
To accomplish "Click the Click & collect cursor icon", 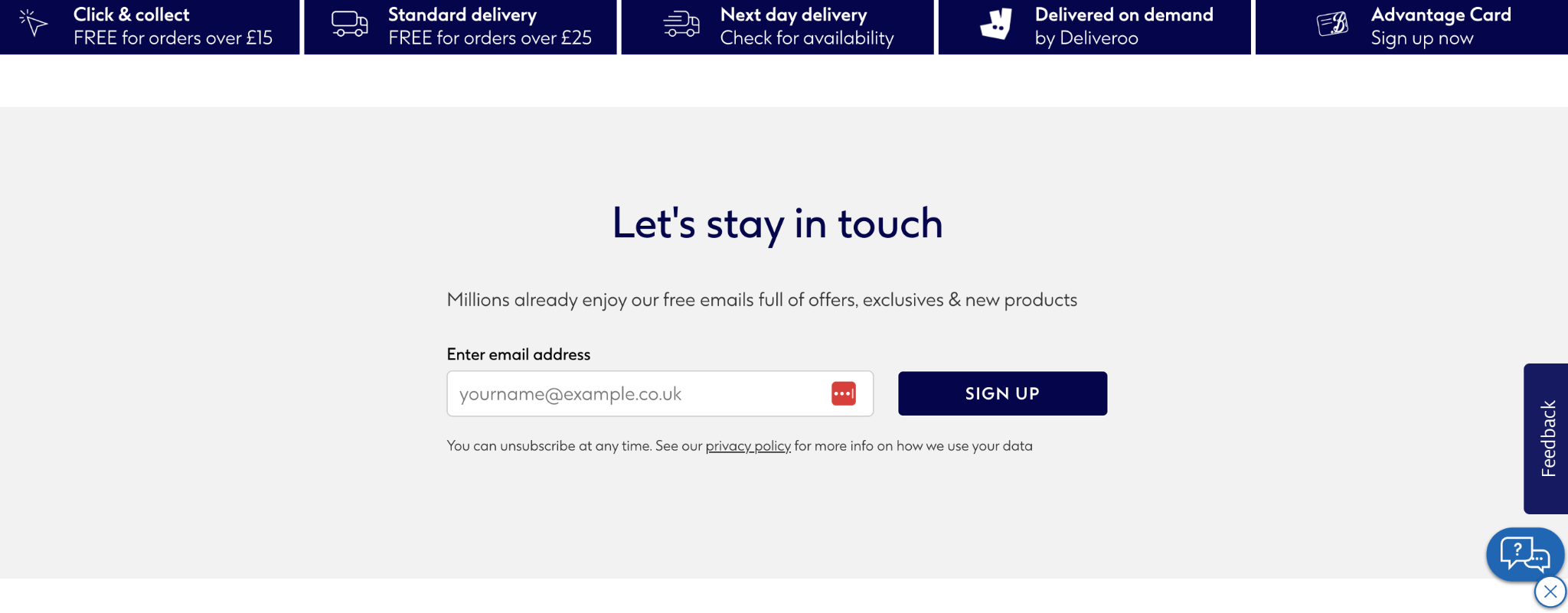I will pos(33,23).
